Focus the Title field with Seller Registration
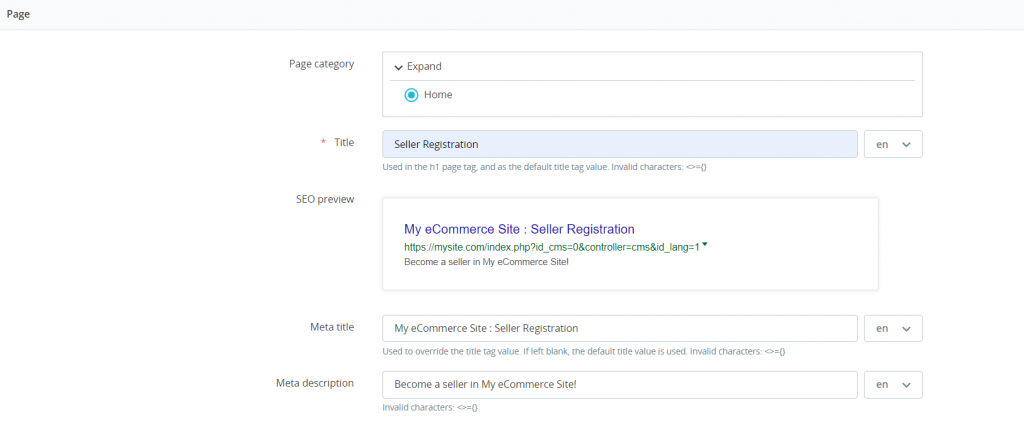This screenshot has height=425, width=1024. coord(619,144)
